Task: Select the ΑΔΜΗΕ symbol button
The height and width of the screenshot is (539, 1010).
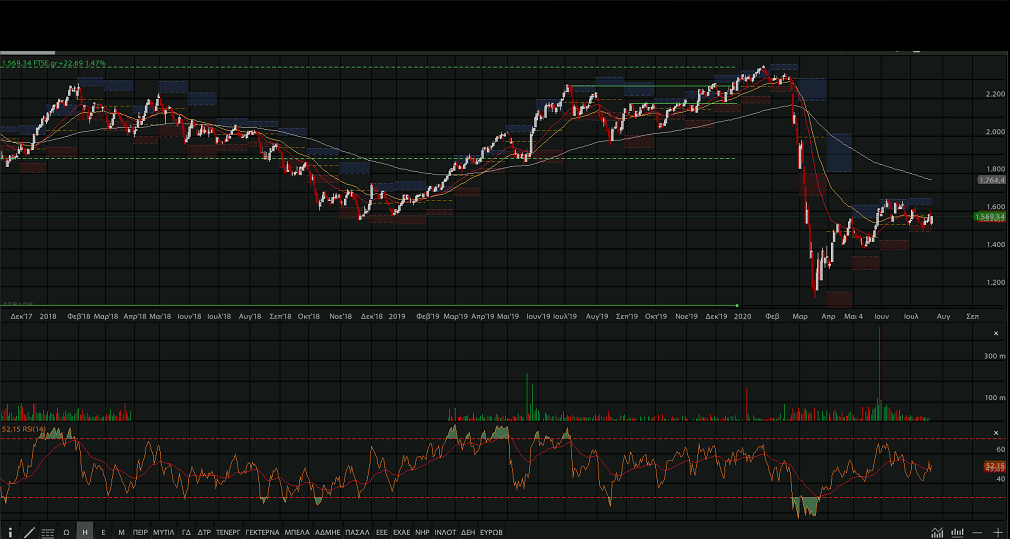Action: 328,532
